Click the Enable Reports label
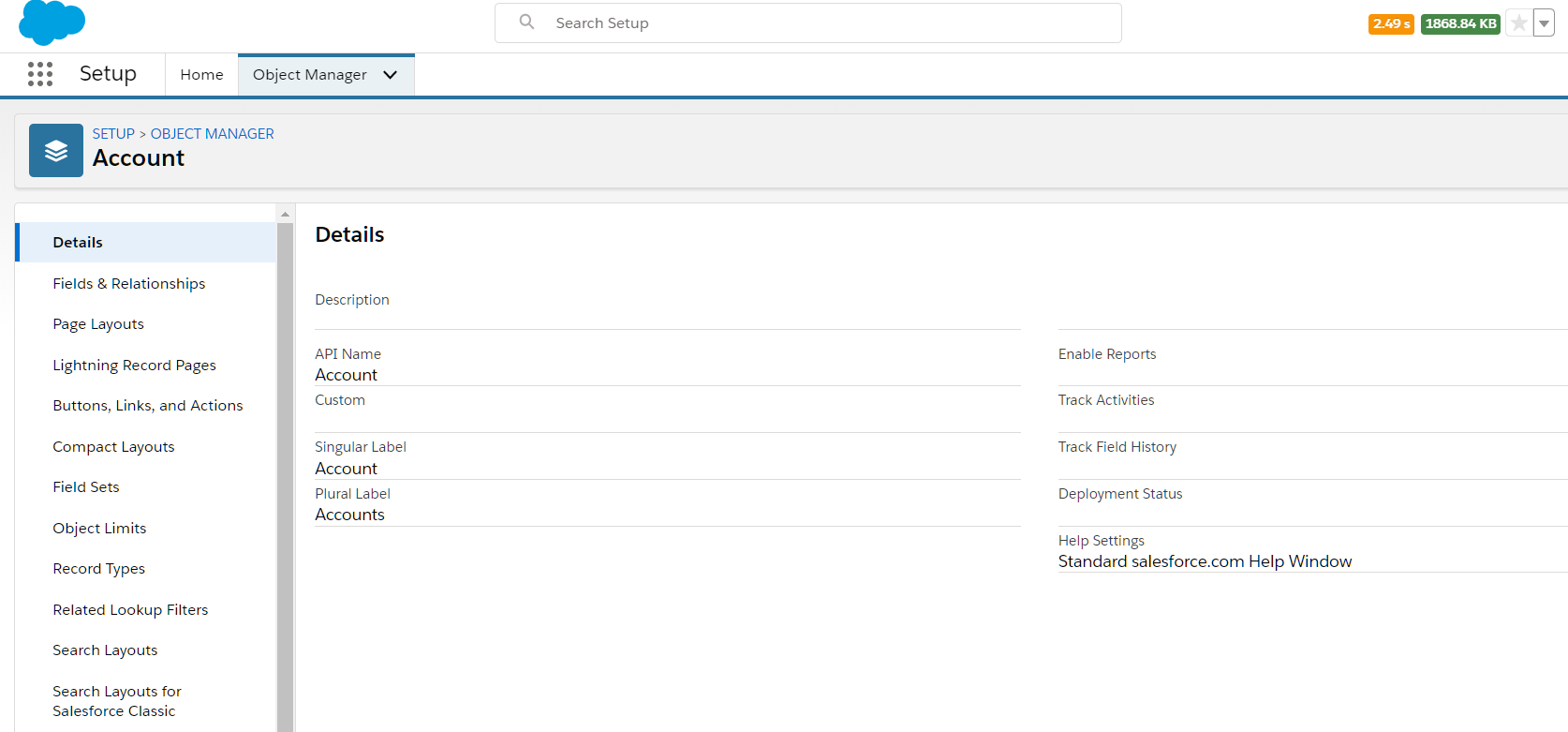This screenshot has width=1568, height=732. click(x=1107, y=354)
